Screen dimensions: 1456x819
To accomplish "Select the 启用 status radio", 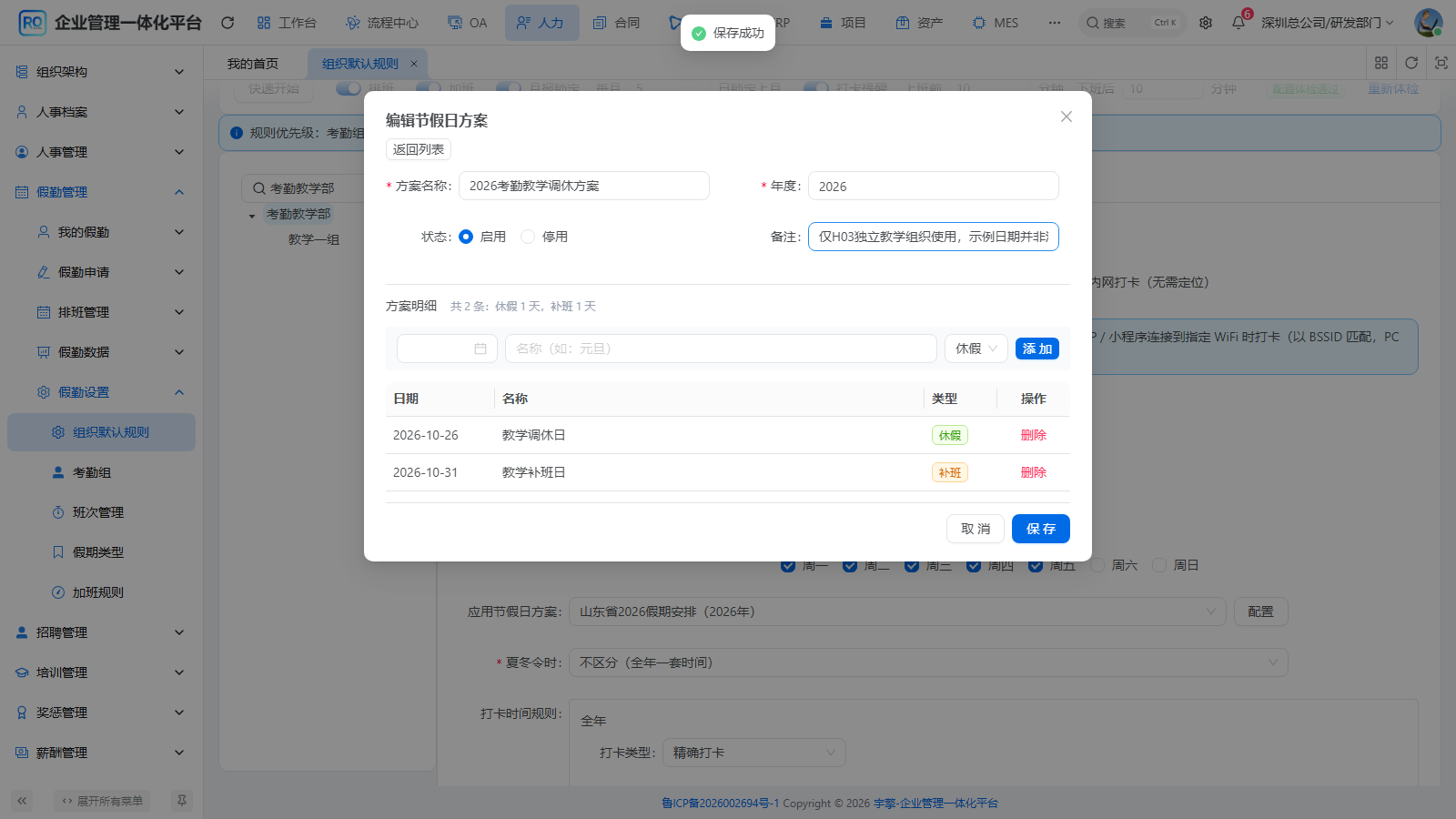I will coord(466,237).
